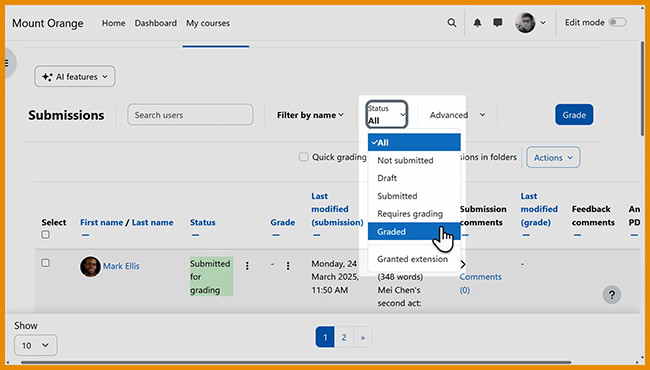Click the next page arrow

363,337
